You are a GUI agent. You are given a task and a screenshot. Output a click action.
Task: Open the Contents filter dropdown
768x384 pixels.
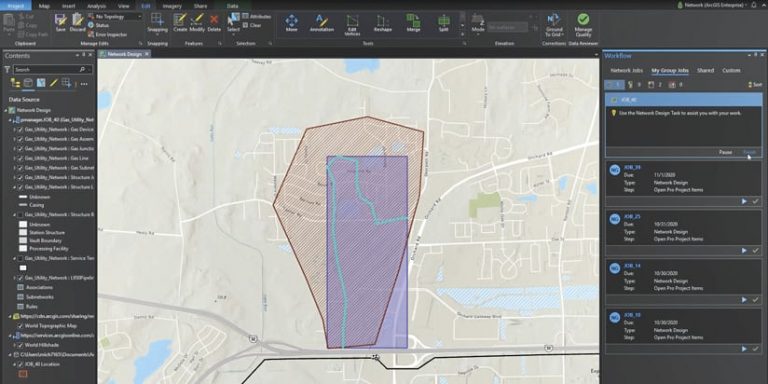(7, 70)
